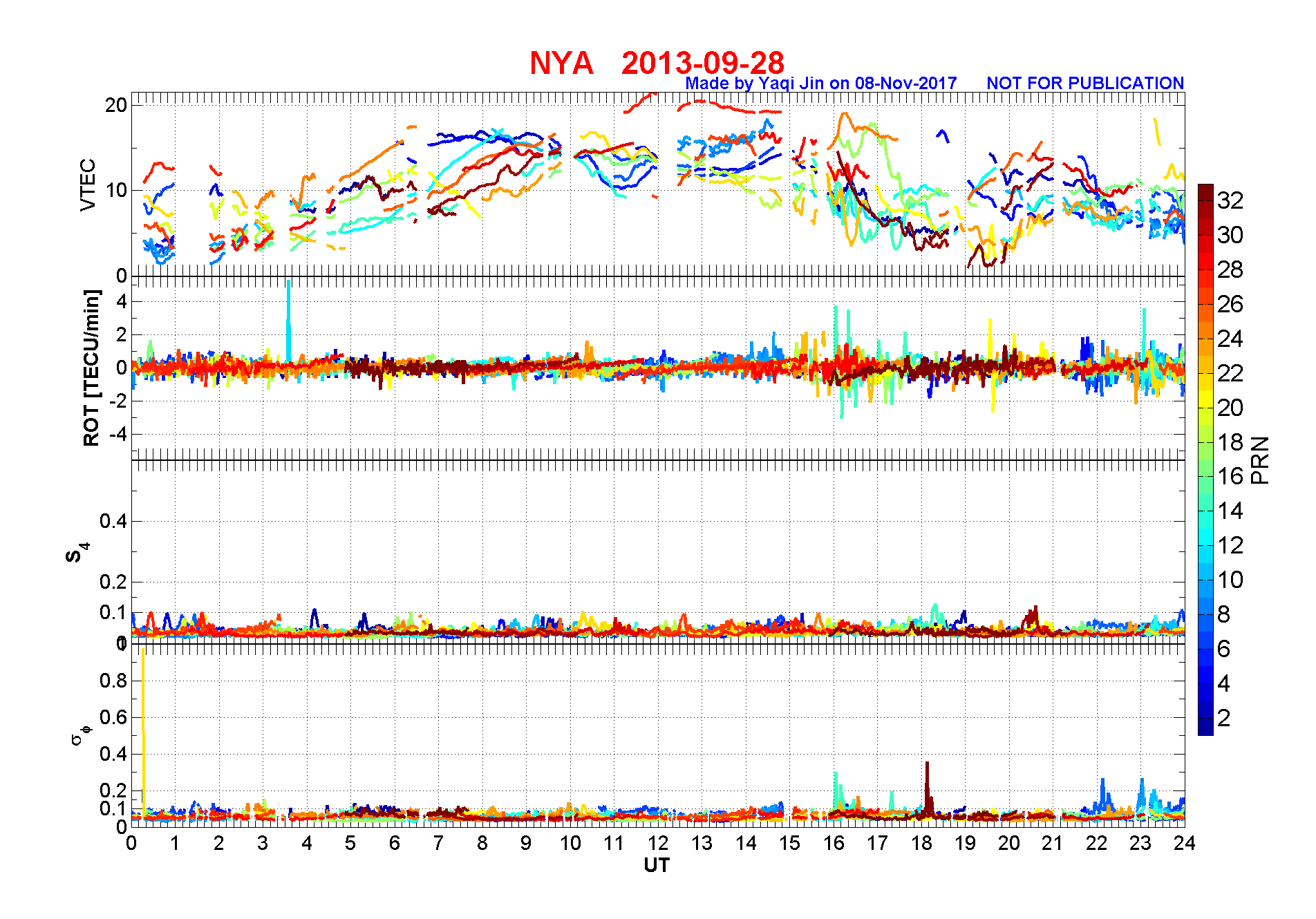Click the "Made by Yaqi Jin on 08-Nov-2017" text

pyautogui.click(x=821, y=83)
